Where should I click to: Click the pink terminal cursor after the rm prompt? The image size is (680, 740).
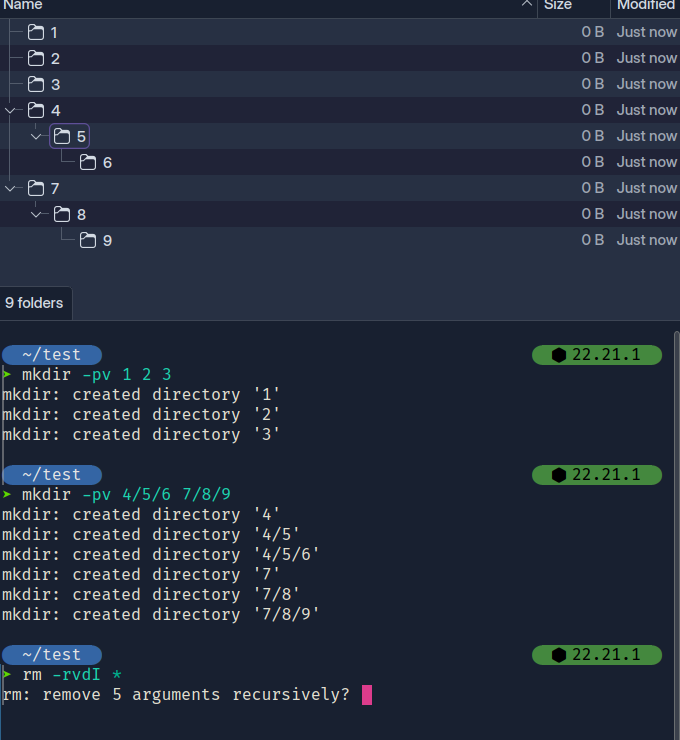pyautogui.click(x=367, y=695)
